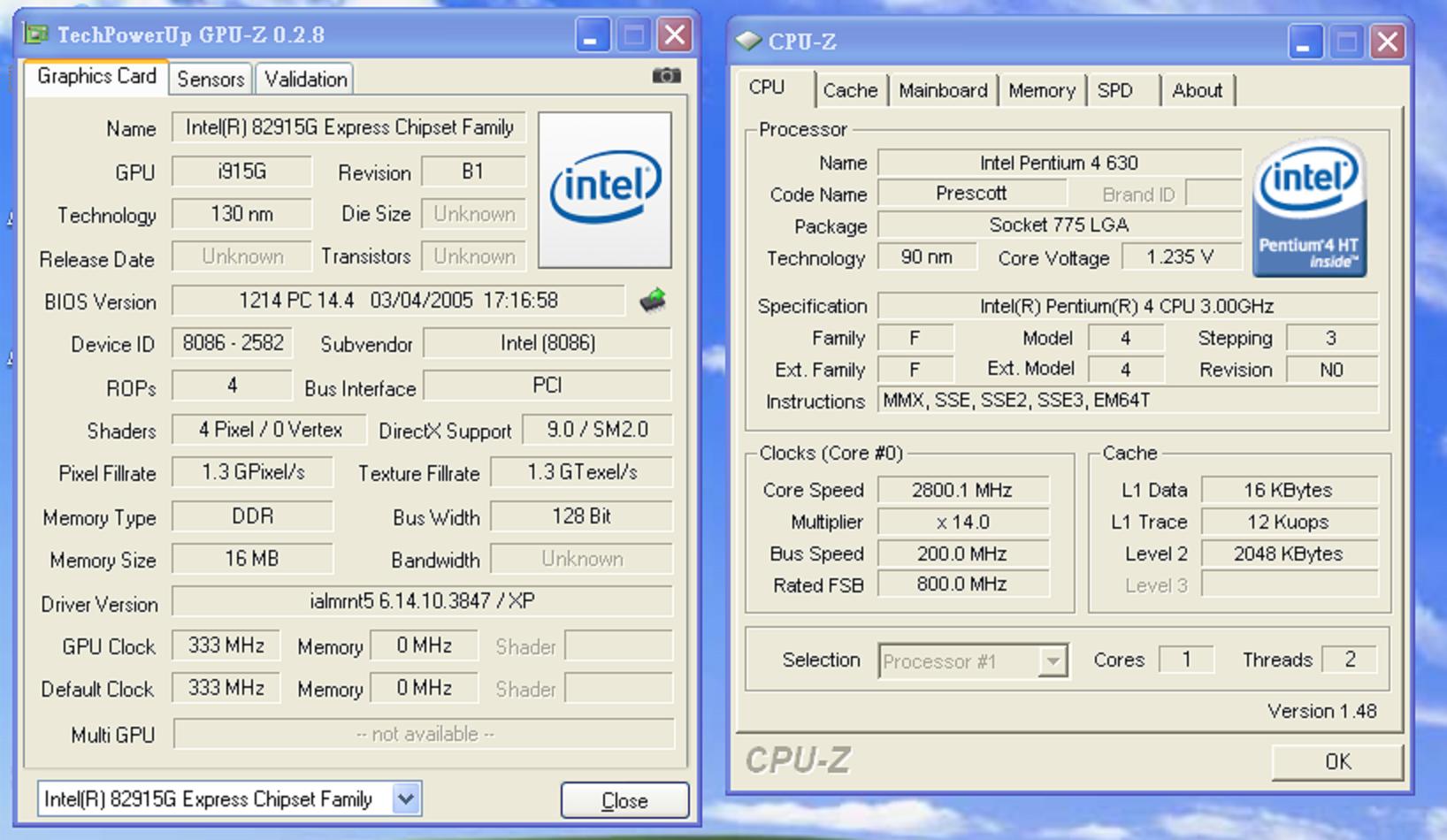Image resolution: width=1447 pixels, height=840 pixels.
Task: Click the Default Clock value 333 MHz
Action: point(226,688)
